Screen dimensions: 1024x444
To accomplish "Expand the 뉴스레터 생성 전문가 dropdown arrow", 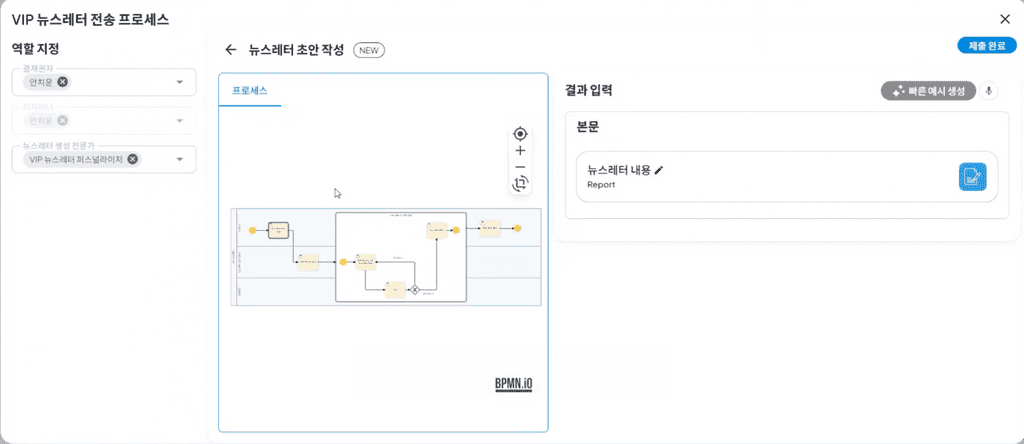I will (180, 159).
